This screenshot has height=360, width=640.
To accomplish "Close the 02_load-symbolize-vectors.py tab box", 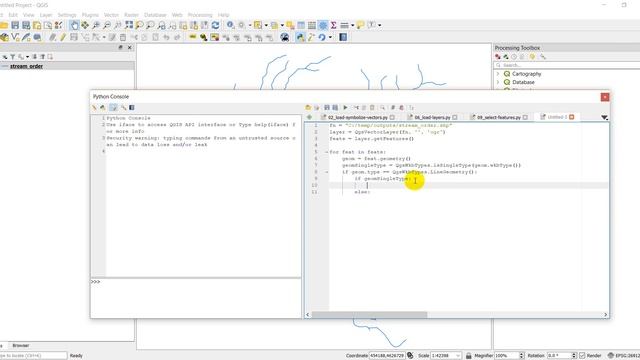I will [x=392, y=117].
